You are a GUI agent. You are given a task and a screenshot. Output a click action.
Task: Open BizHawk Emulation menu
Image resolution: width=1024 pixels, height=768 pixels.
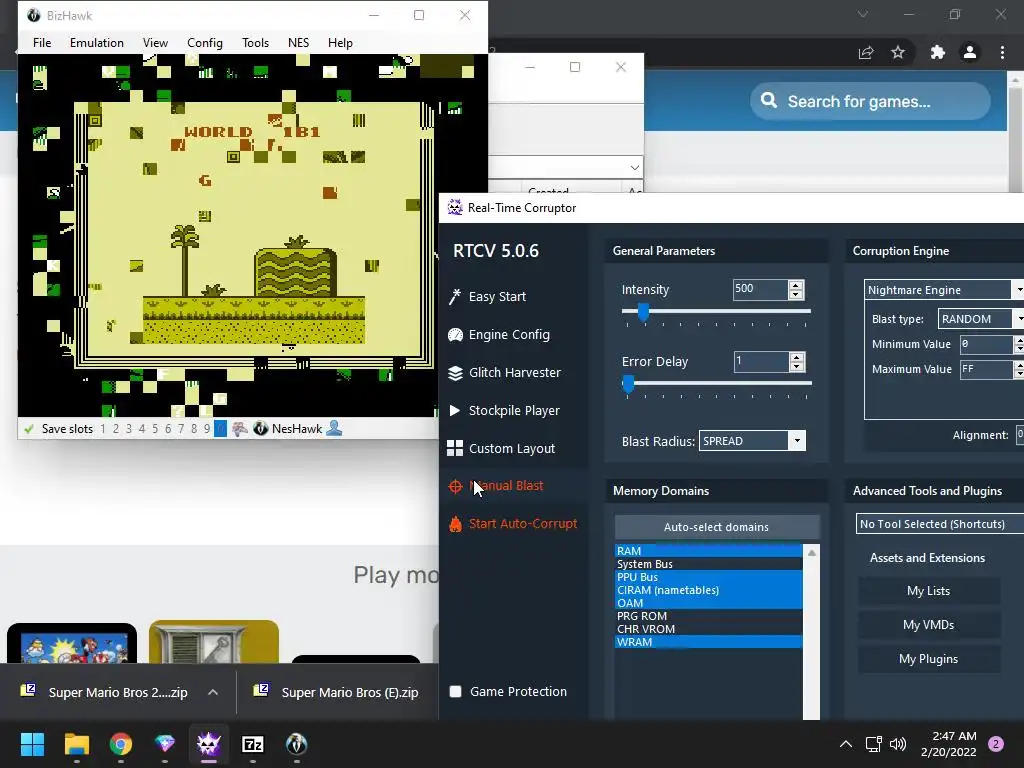coord(97,42)
